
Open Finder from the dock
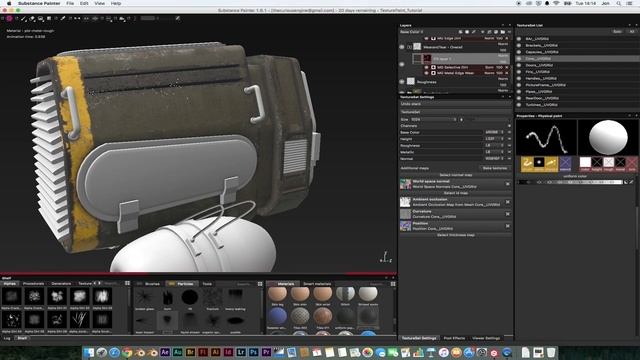click(89, 352)
